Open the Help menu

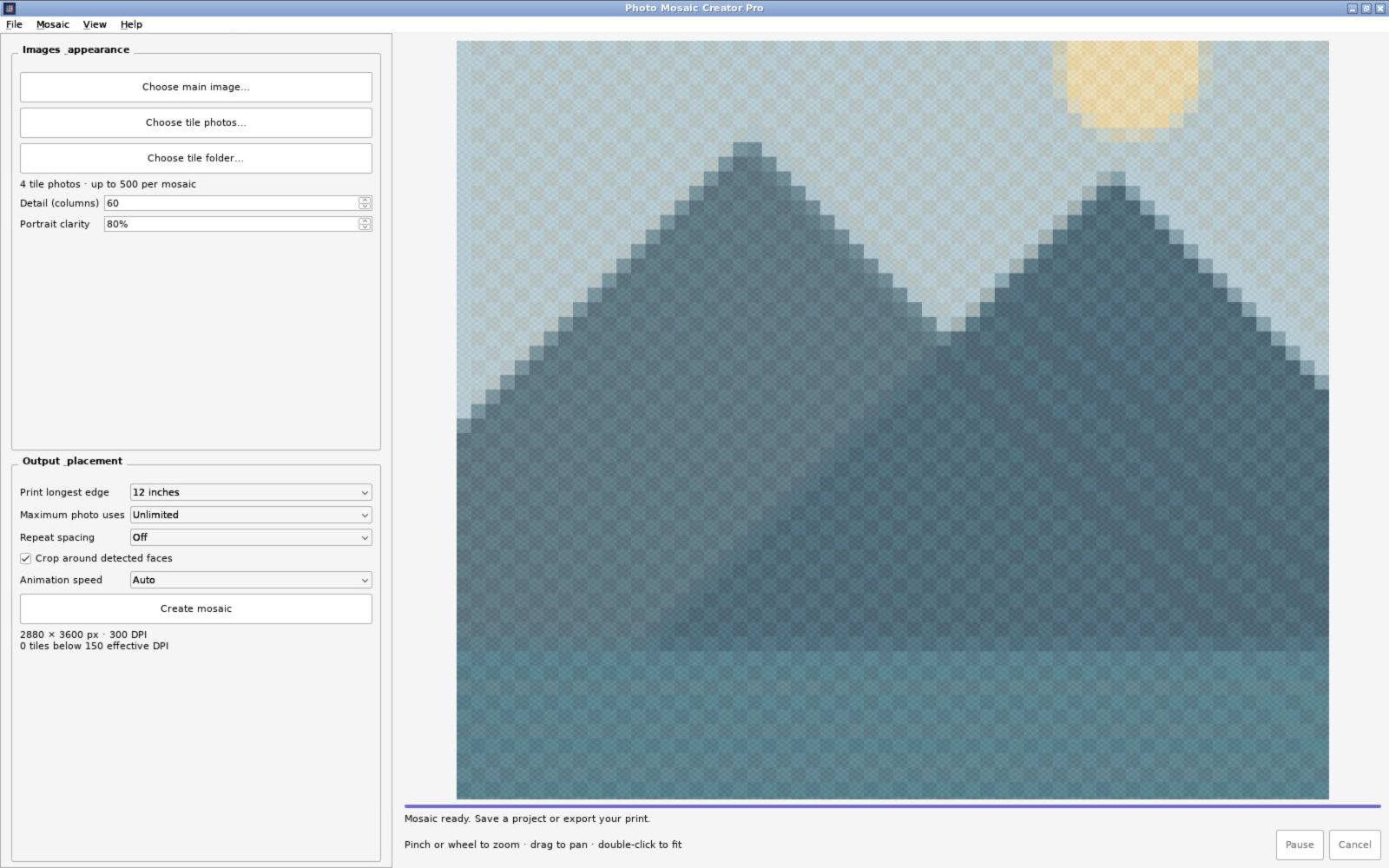131,24
